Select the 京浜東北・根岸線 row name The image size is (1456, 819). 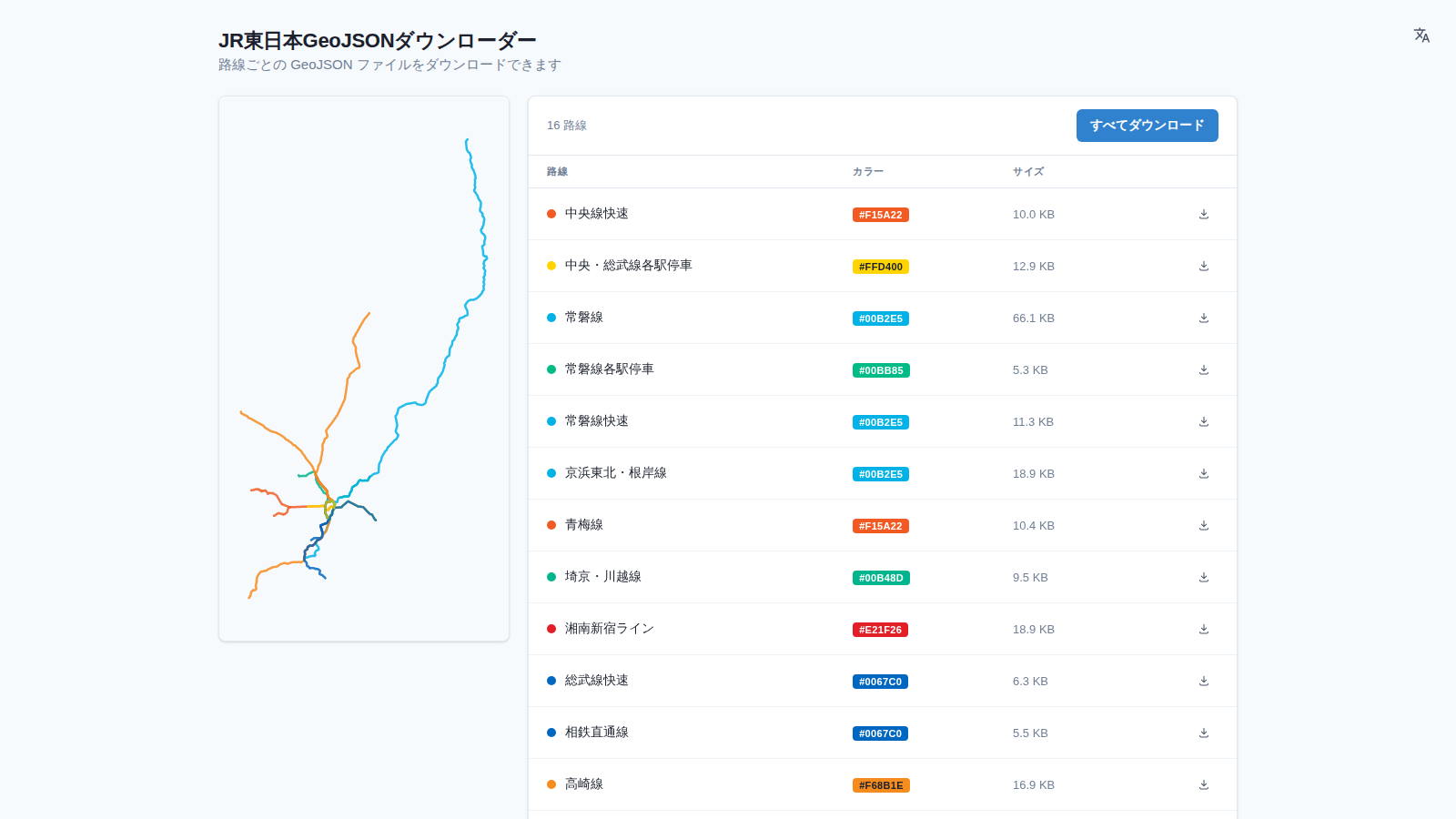616,473
